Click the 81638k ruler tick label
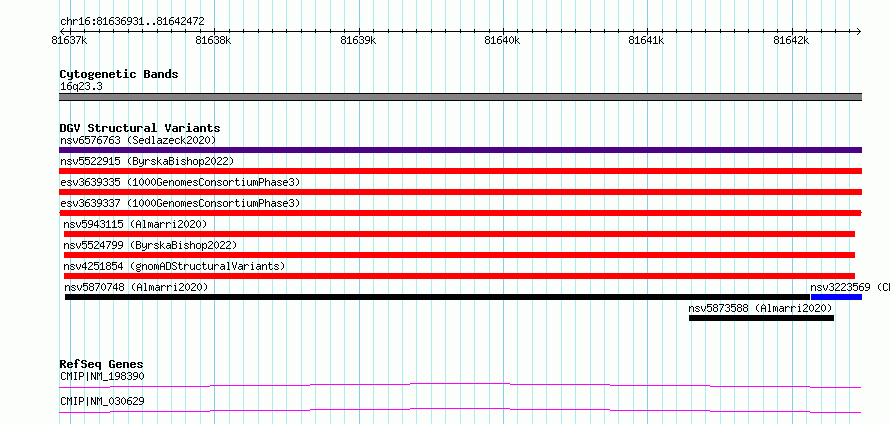The width and height of the screenshot is (890, 424). (213, 41)
